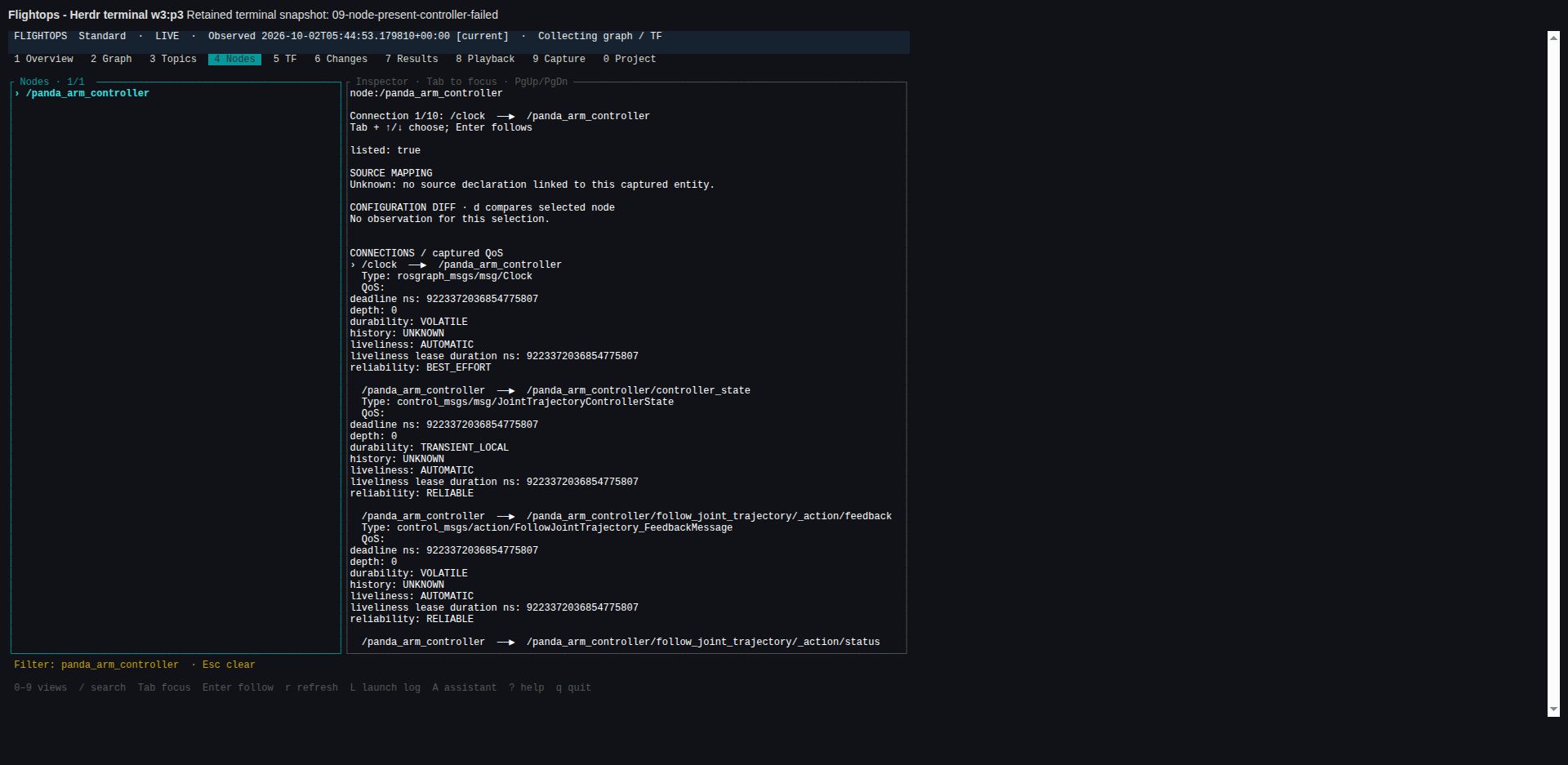
Task: Select the _action/feedback connection entry
Action: [x=626, y=516]
